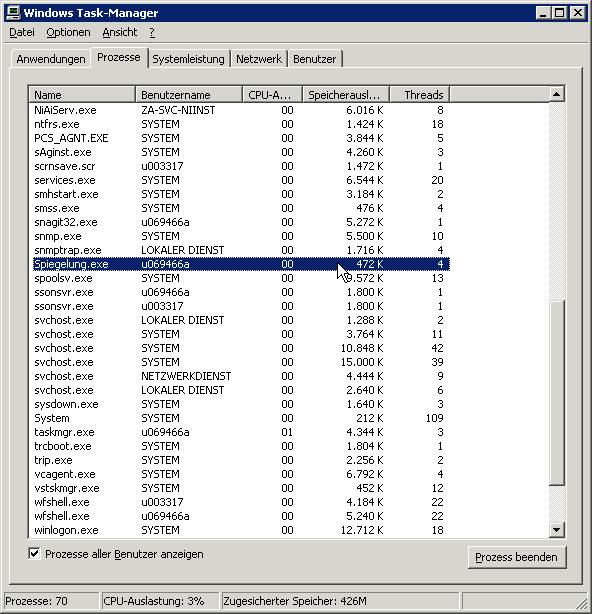The width and height of the screenshot is (592, 614).
Task: Select the taskmgr.exe process row
Action: (239, 432)
